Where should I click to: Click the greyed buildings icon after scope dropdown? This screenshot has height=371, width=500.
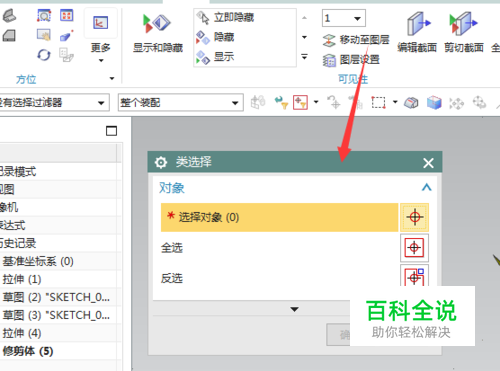click(x=258, y=103)
